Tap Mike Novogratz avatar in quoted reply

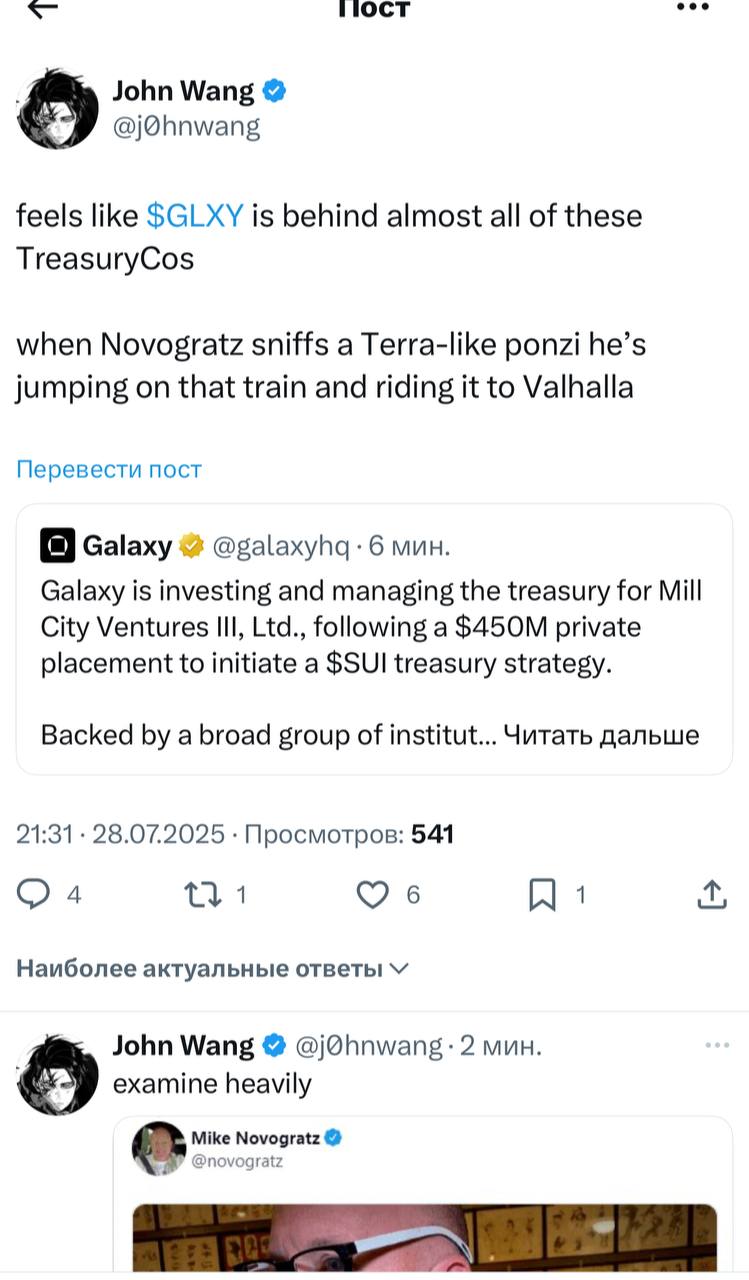[x=159, y=1147]
